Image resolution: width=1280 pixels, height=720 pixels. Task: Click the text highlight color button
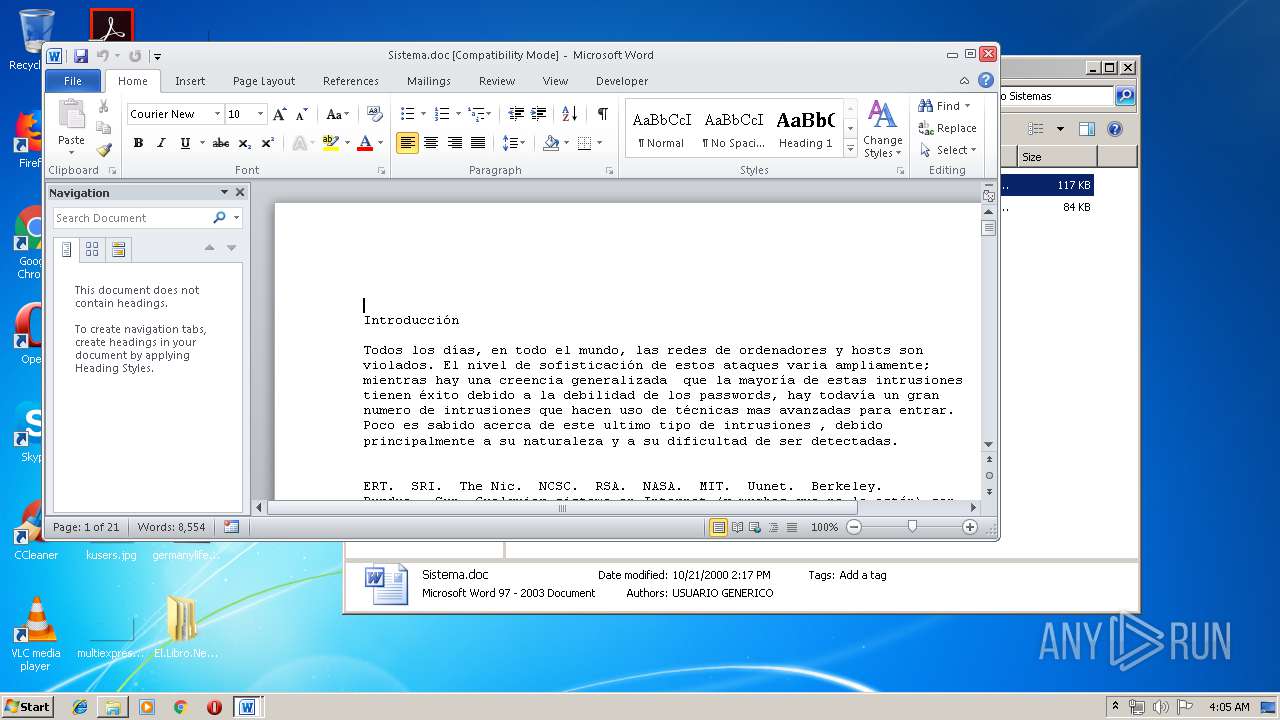point(330,143)
